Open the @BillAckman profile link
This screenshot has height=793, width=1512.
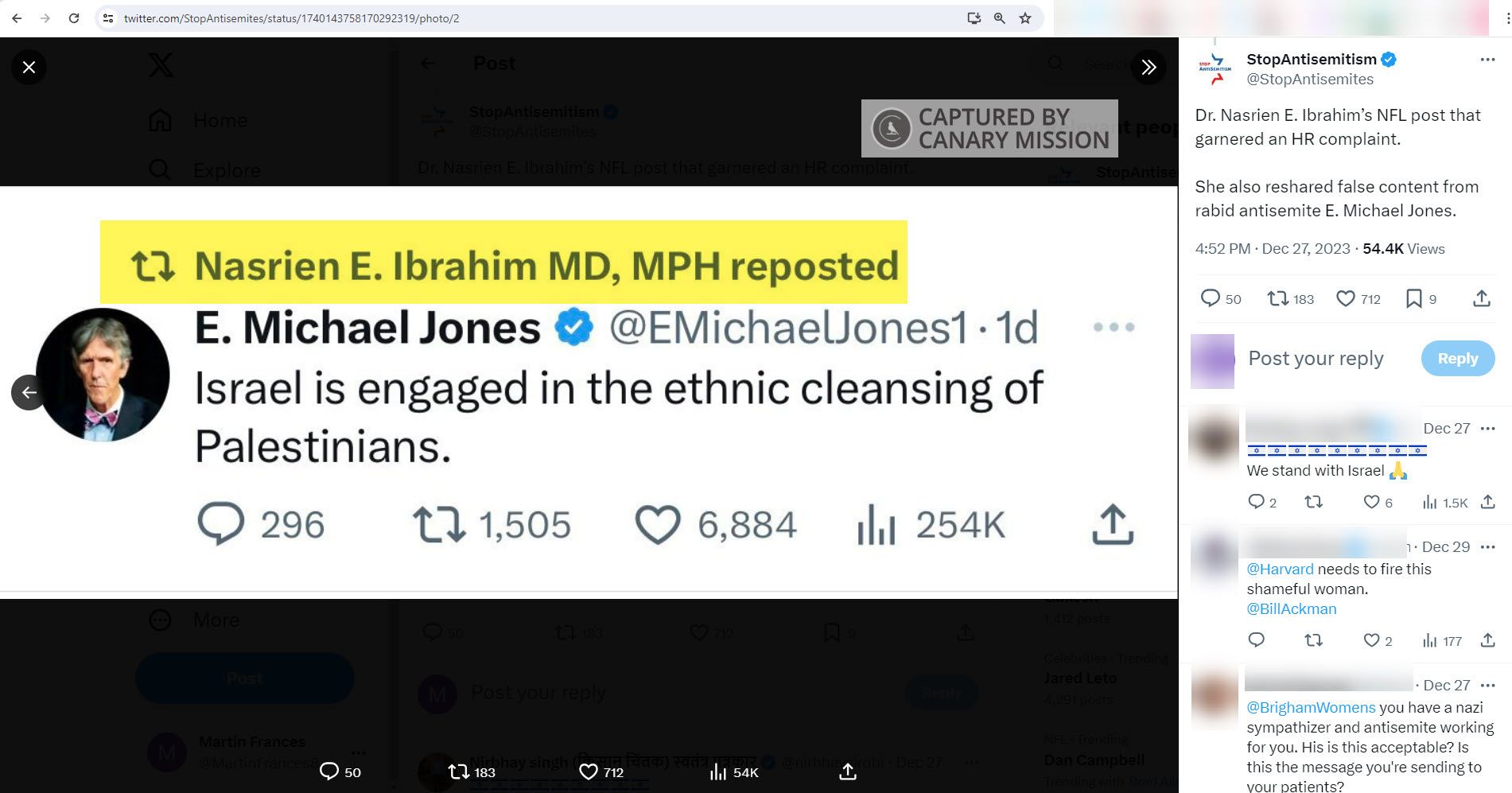click(1291, 608)
